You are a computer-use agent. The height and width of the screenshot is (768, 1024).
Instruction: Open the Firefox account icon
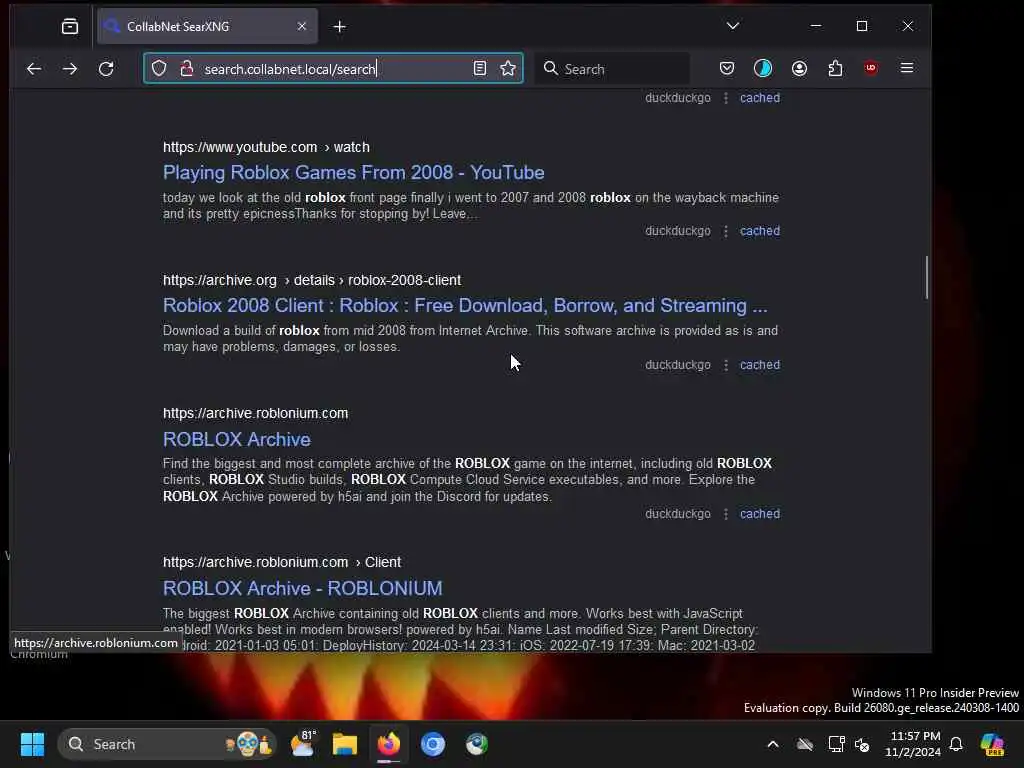click(799, 68)
